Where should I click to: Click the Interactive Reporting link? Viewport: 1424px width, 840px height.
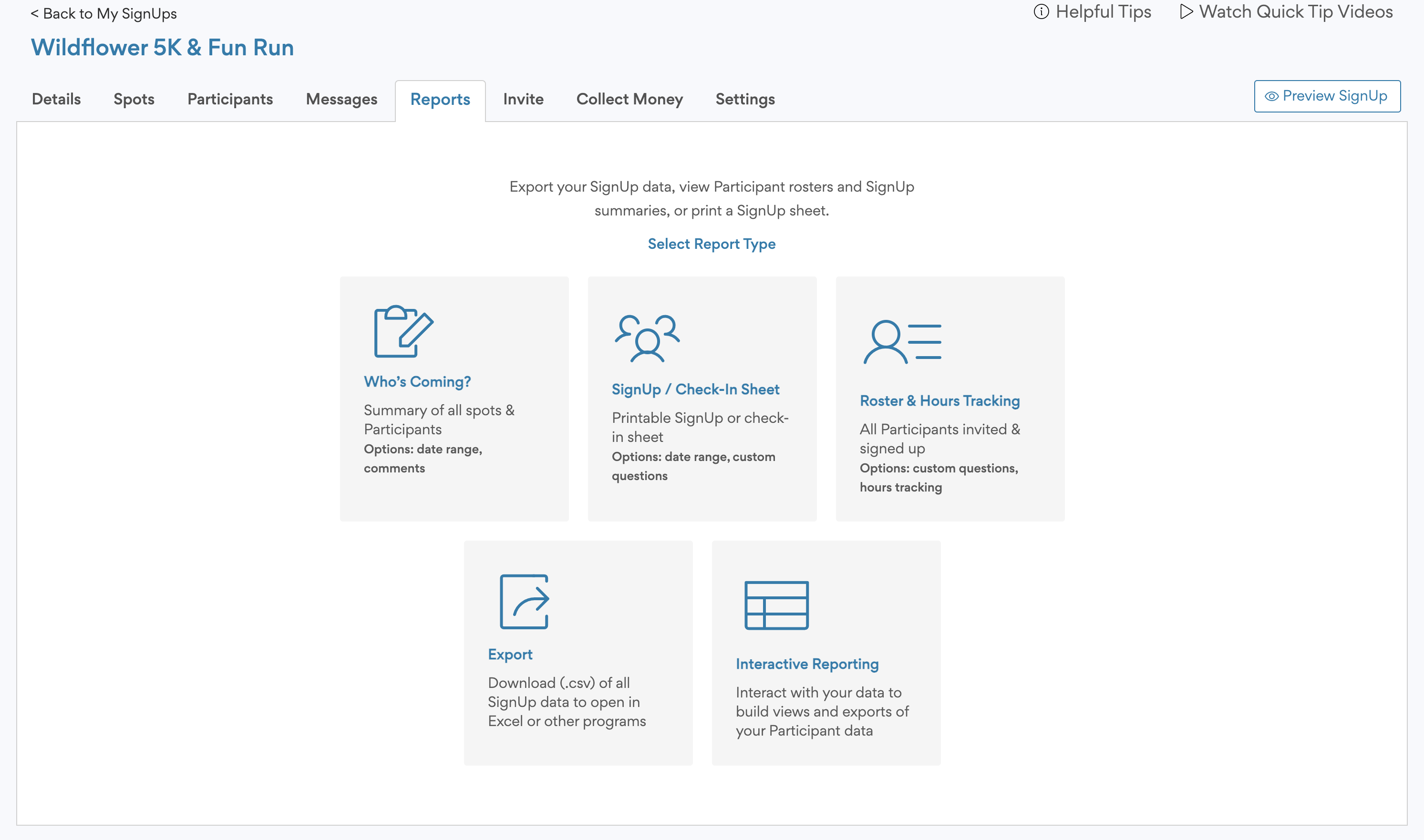[806, 663]
